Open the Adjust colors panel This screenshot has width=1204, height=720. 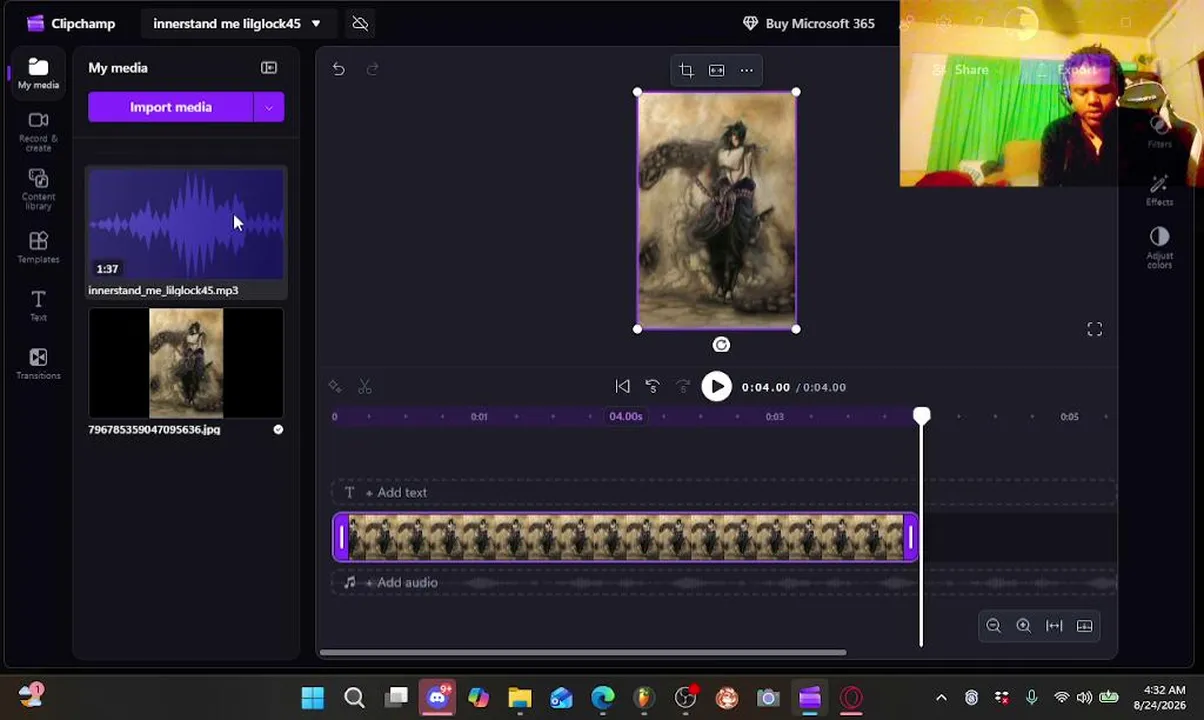click(1159, 248)
